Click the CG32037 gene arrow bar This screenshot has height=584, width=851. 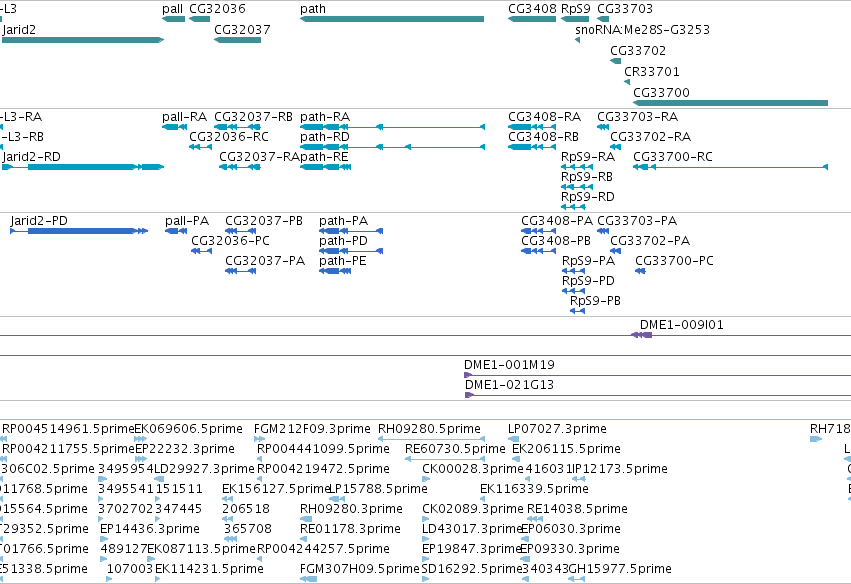click(237, 40)
